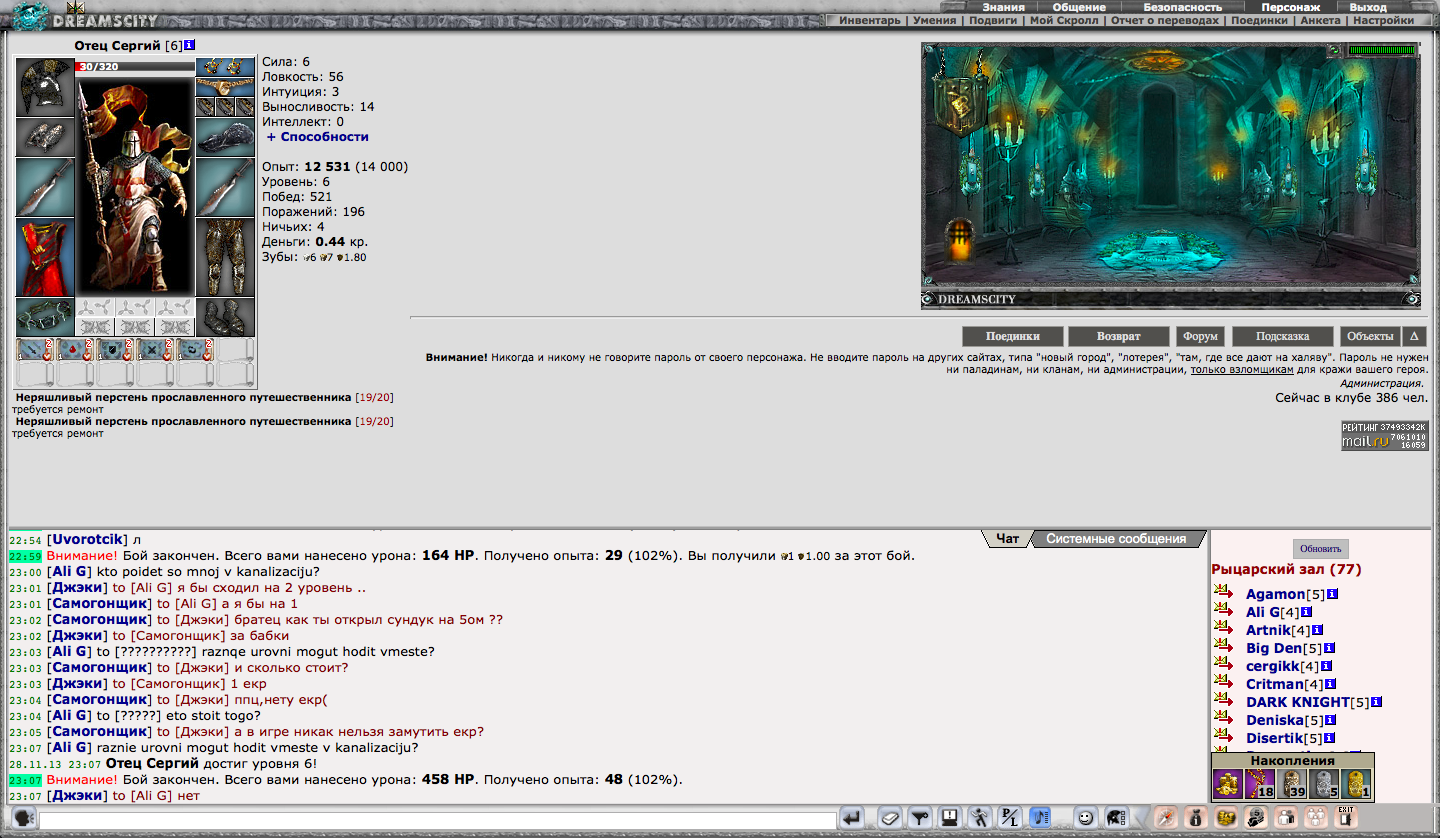Send chat message with arrow button
Screen dimensions: 1440x838
851,818
